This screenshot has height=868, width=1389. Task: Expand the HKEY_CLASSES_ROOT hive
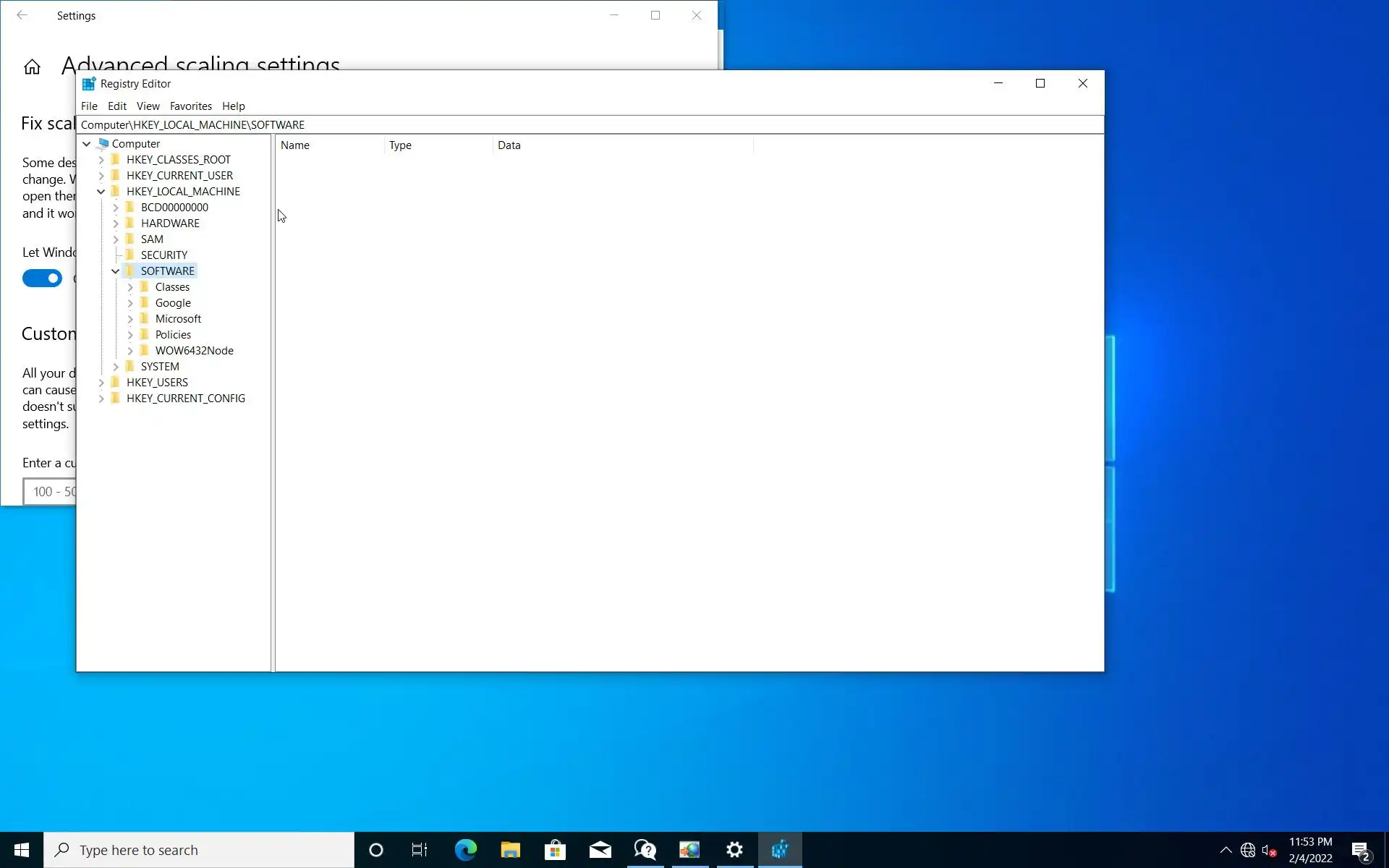coord(101,160)
